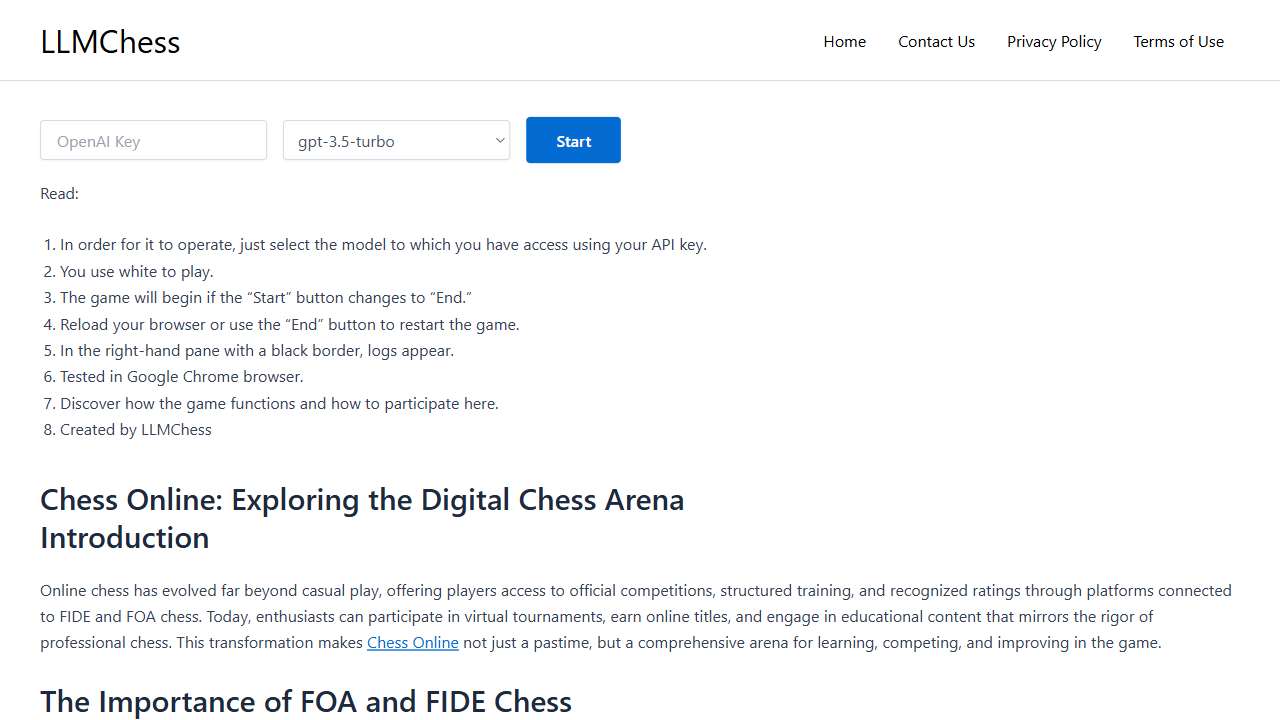This screenshot has width=1280, height=720.
Task: Click the chevron on the gpt-3.5-turbo combo box
Action: coord(499,140)
